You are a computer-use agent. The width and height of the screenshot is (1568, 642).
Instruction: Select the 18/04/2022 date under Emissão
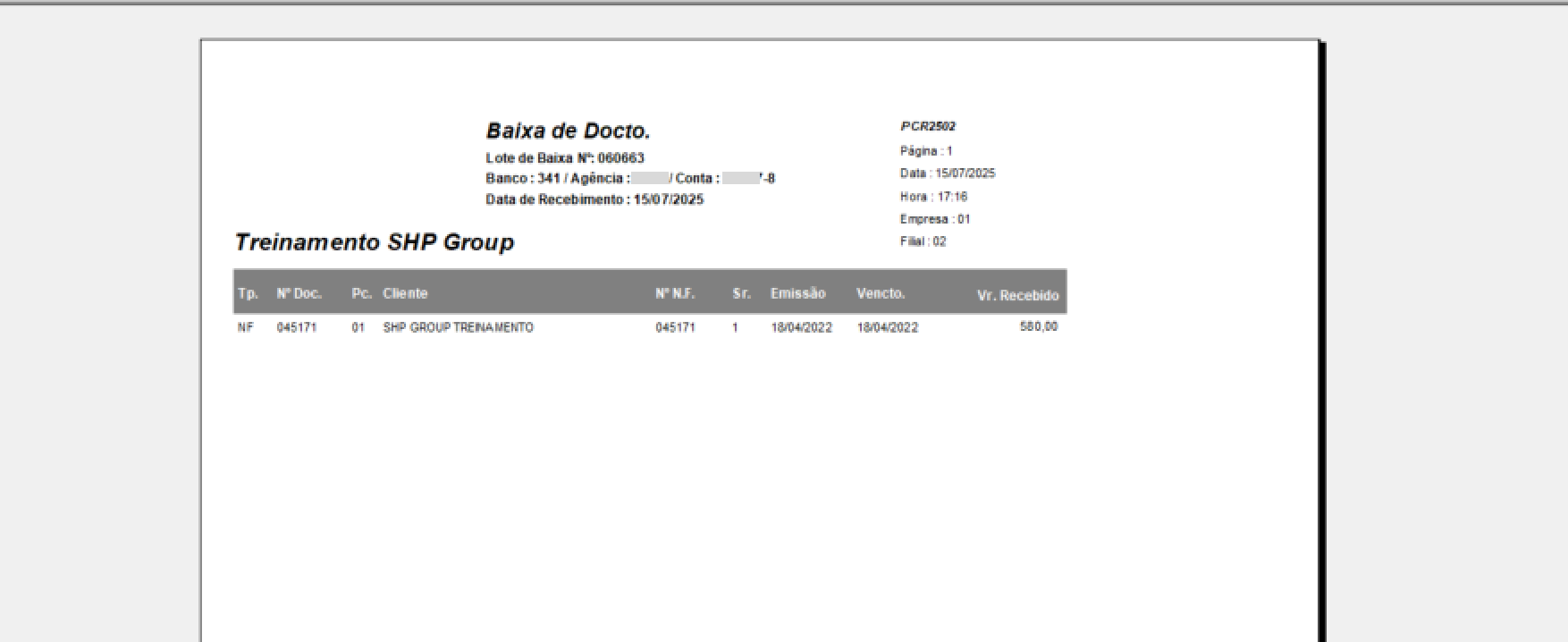click(801, 328)
